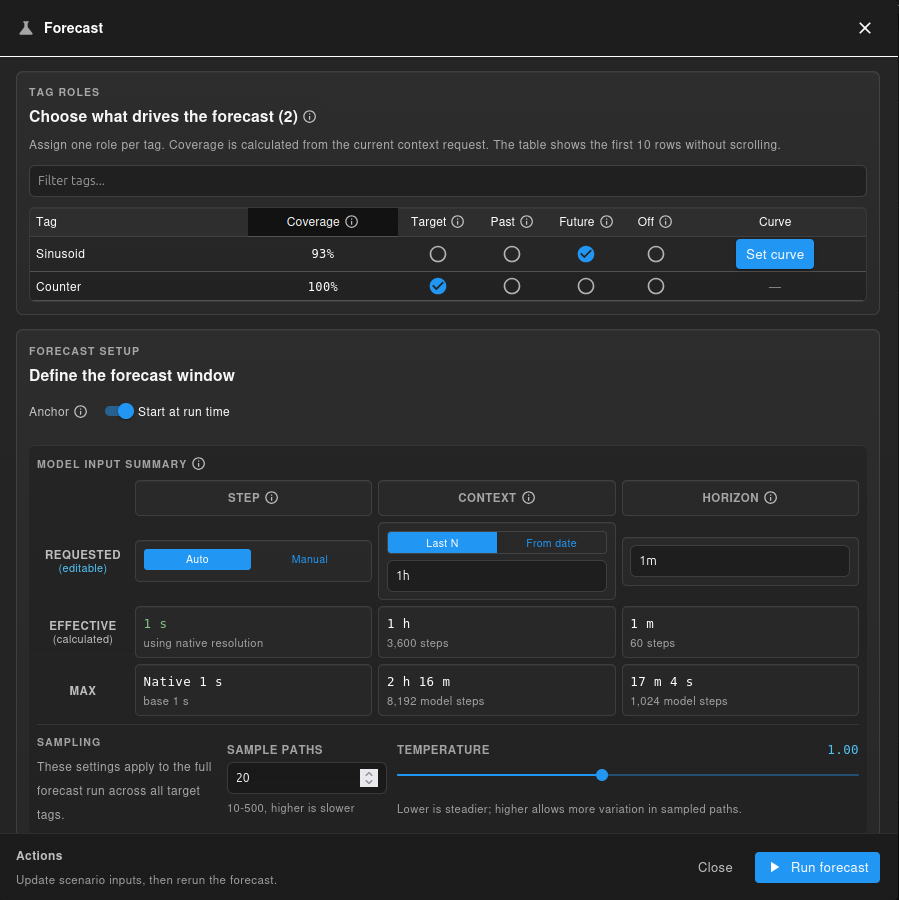Click the context duration field showing 1h

(497, 576)
